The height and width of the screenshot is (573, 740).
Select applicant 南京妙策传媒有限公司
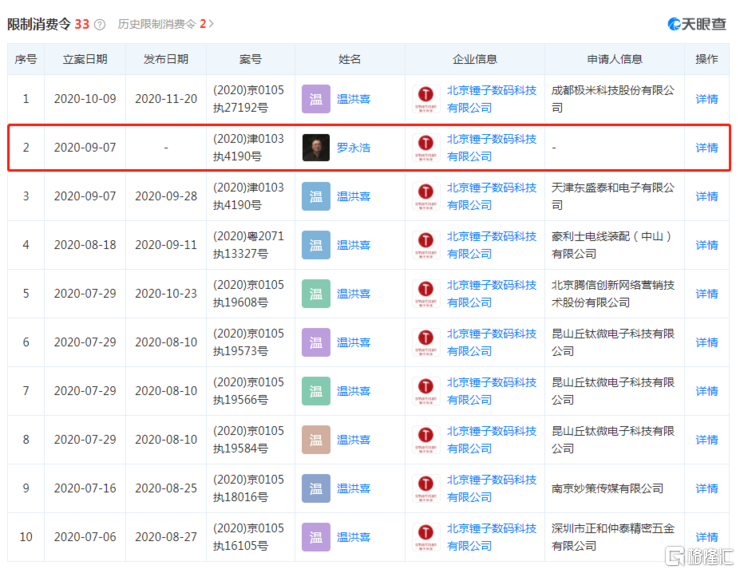tap(607, 488)
